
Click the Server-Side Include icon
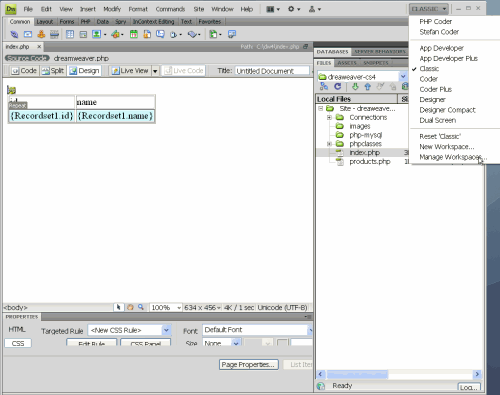coord(147,34)
